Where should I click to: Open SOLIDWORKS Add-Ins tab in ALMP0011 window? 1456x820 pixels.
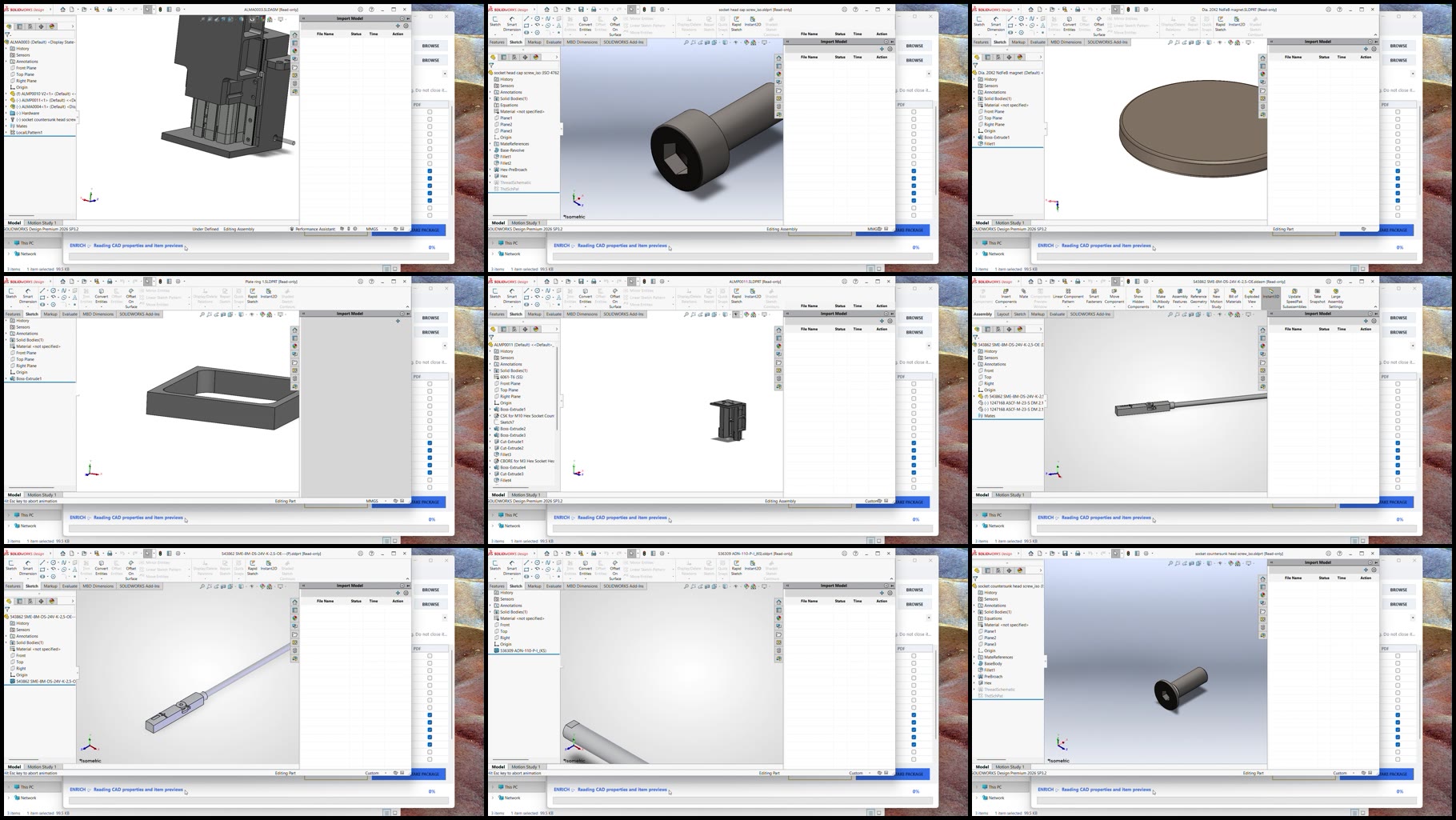pyautogui.click(x=623, y=314)
